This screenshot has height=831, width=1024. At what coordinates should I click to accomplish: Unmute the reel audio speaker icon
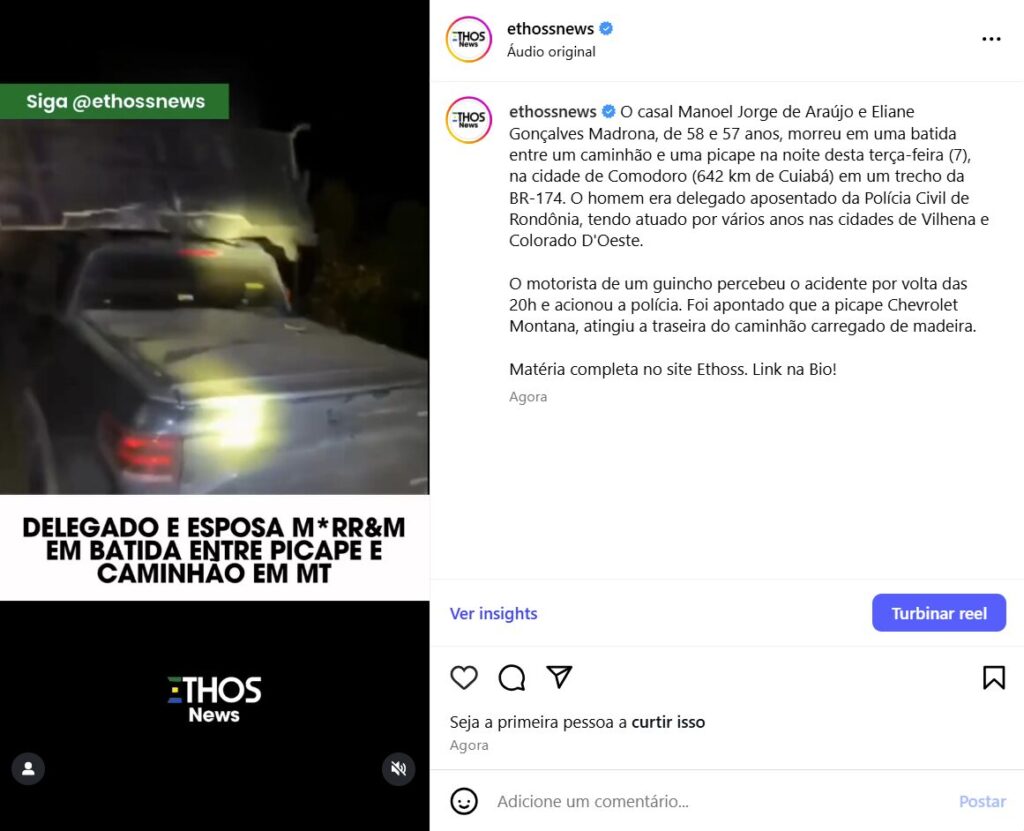pyautogui.click(x=398, y=769)
